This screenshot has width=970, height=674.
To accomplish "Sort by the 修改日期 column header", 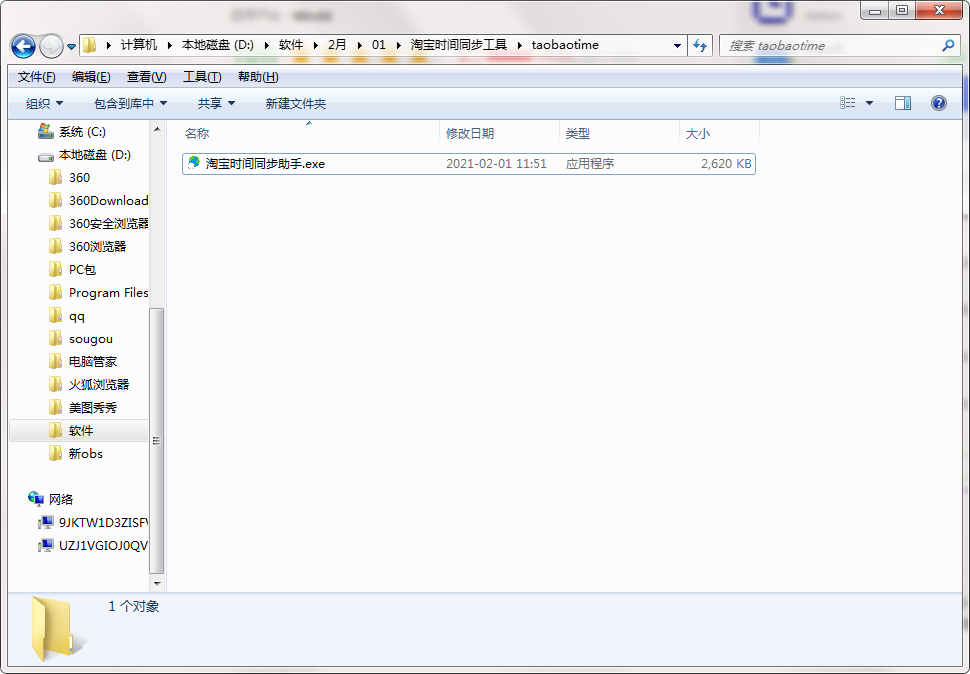I will pyautogui.click(x=499, y=133).
